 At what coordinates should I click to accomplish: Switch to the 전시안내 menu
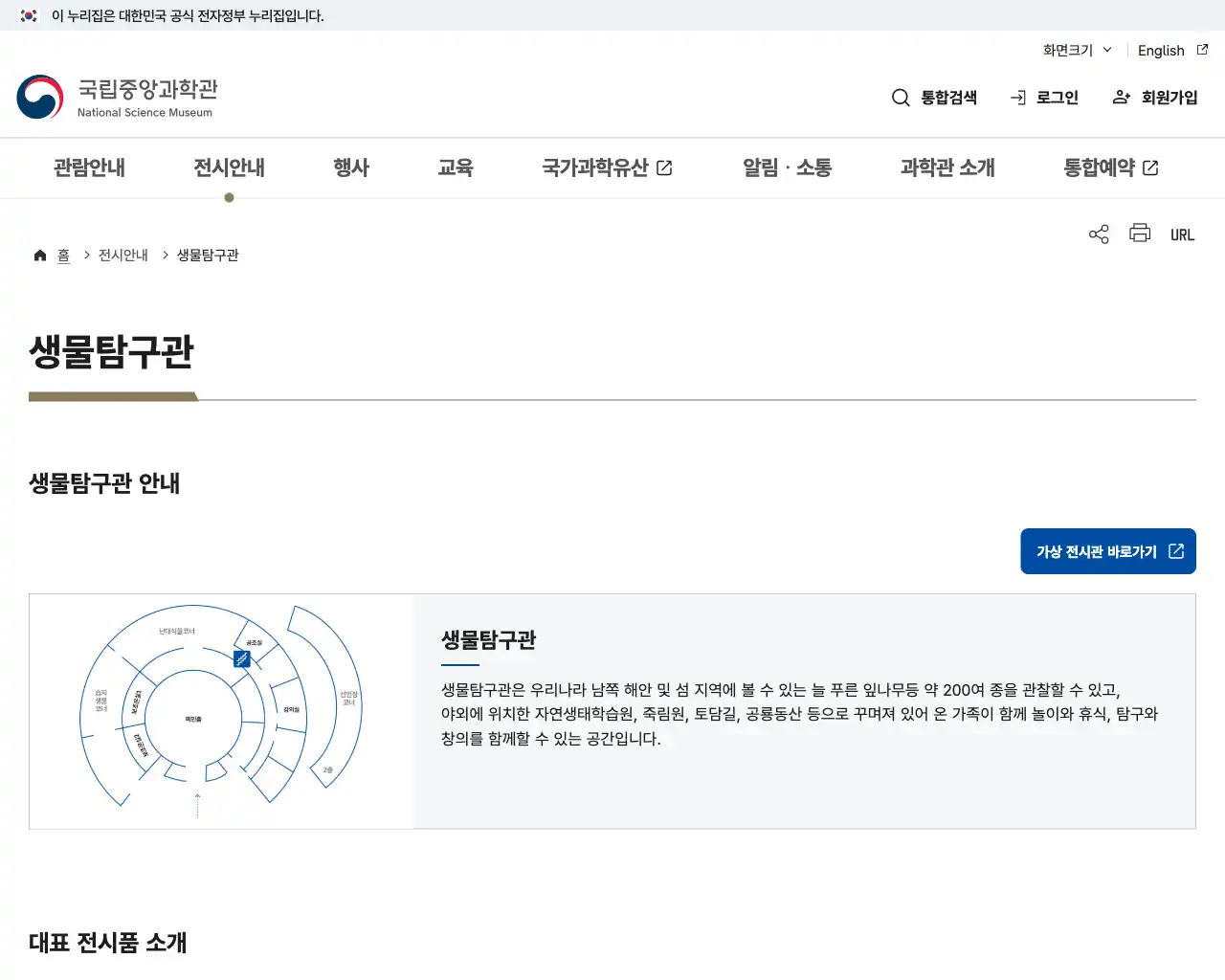229,167
